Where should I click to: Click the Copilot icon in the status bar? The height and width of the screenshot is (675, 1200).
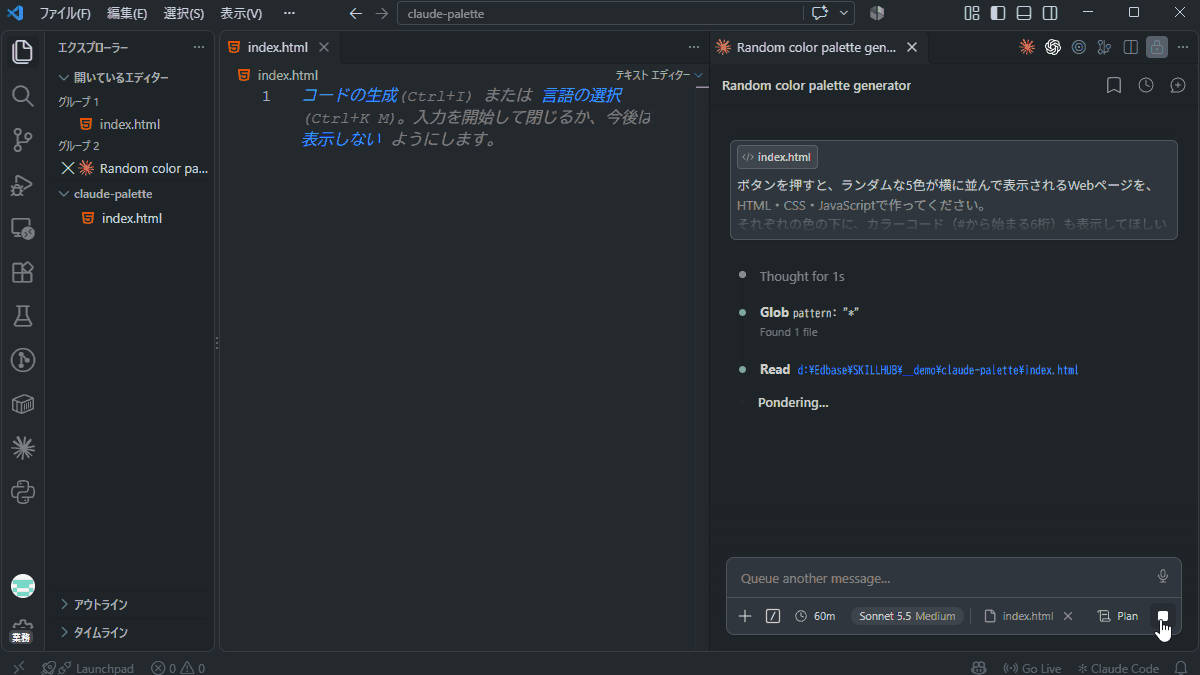[978, 668]
